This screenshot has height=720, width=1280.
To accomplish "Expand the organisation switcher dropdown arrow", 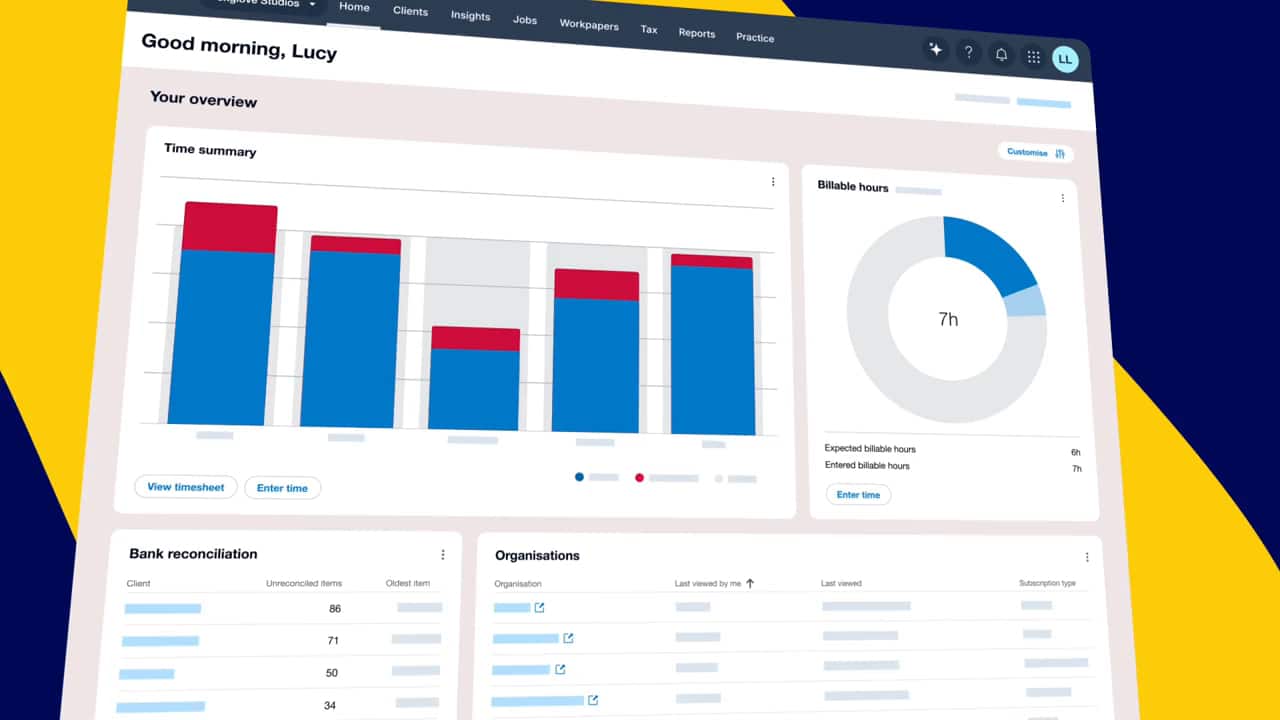I will click(312, 5).
